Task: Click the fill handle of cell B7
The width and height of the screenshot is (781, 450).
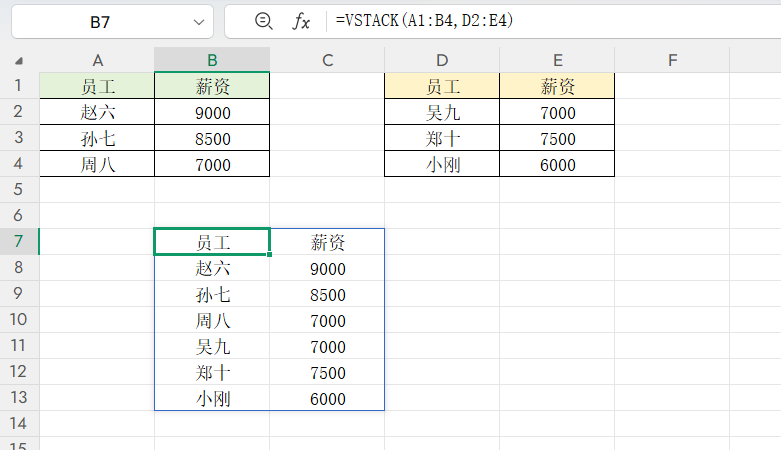Action: click(x=269, y=255)
